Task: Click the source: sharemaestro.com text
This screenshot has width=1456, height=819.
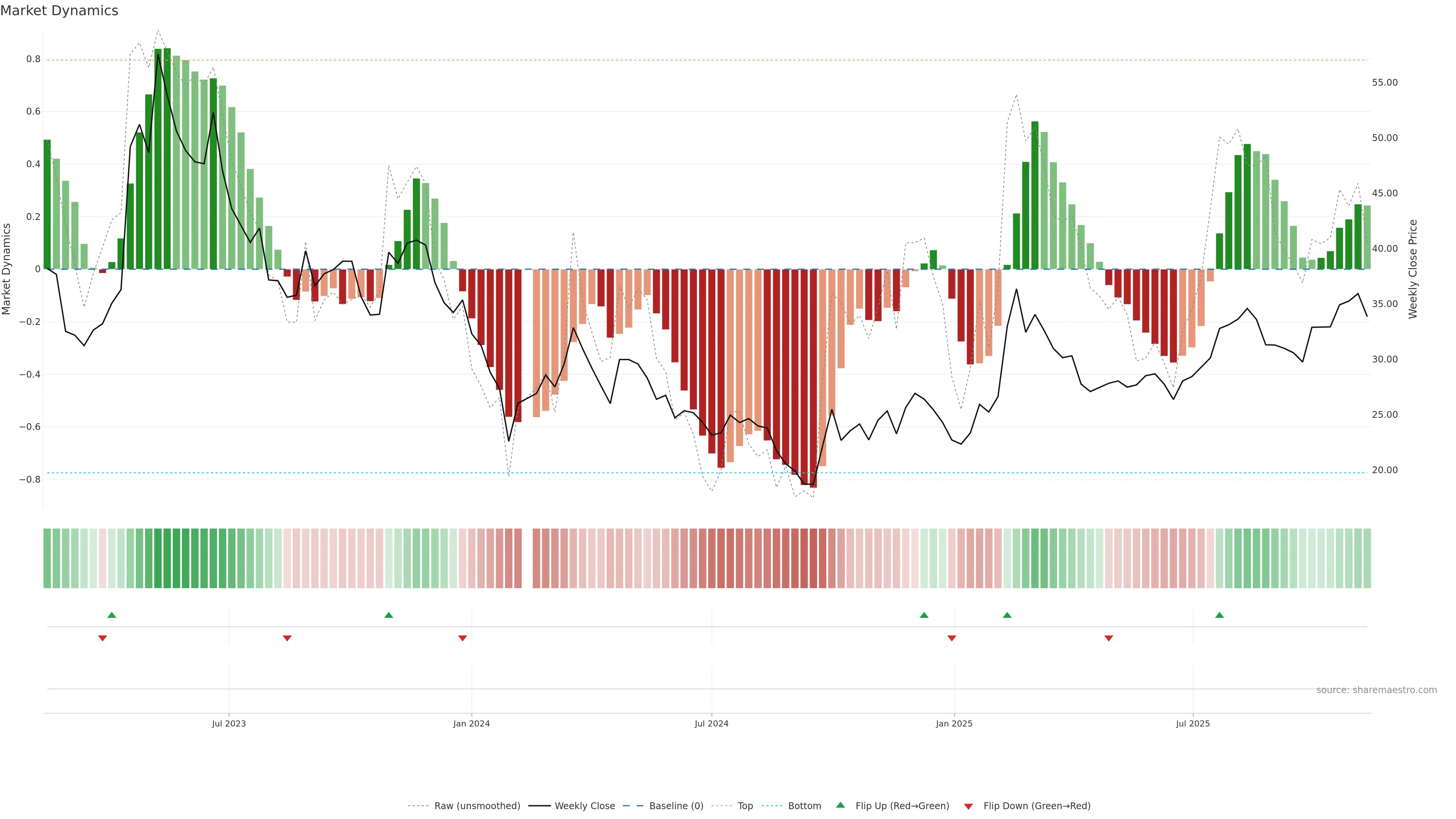Action: 1376,690
